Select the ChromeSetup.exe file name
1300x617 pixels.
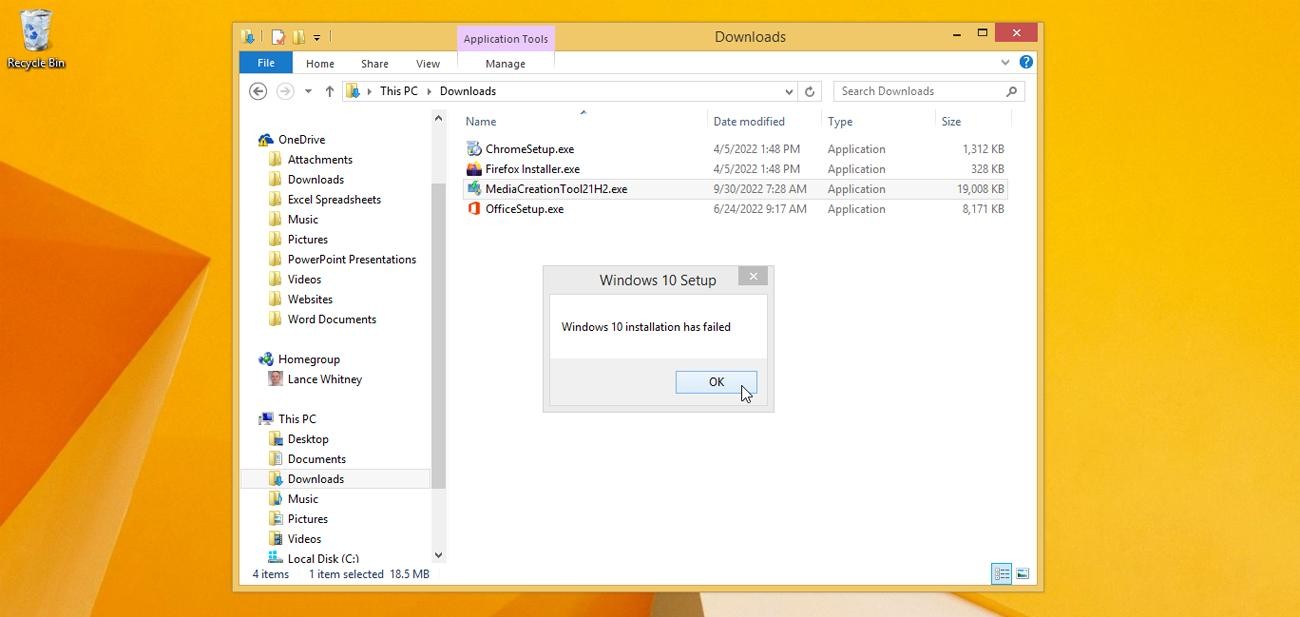(x=530, y=149)
